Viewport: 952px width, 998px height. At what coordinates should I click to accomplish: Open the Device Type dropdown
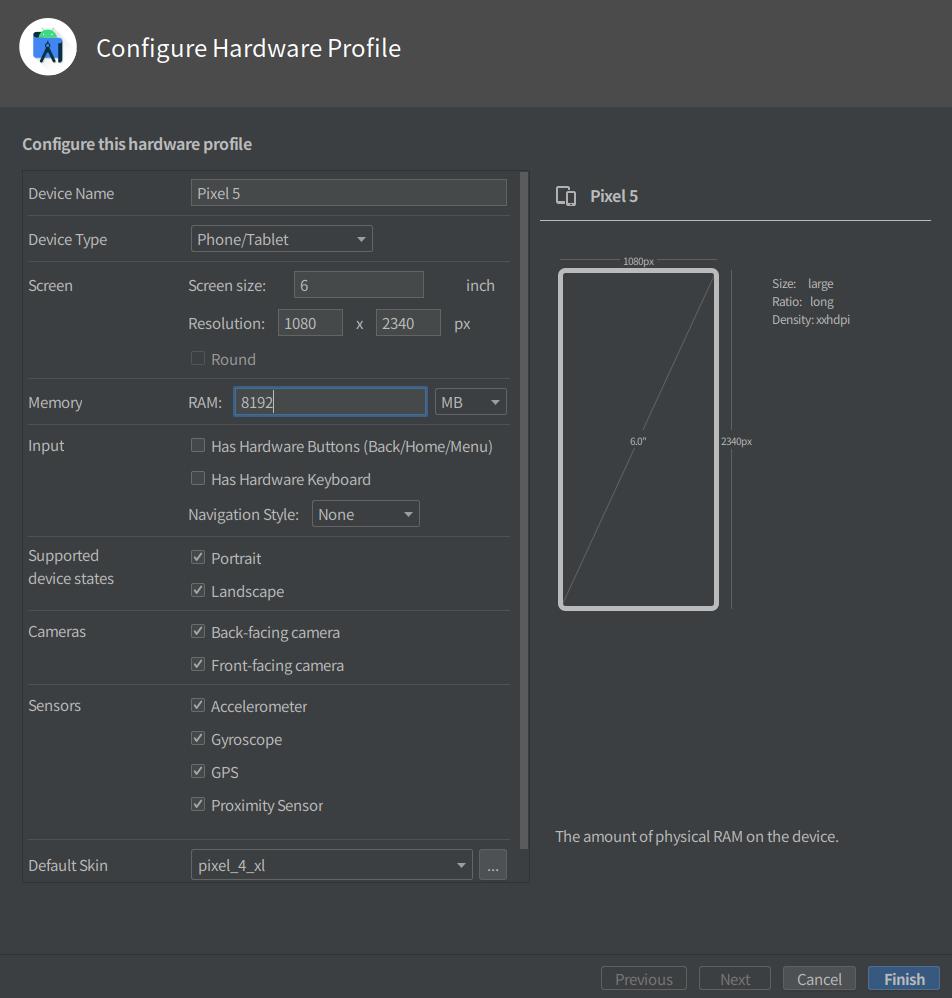pyautogui.click(x=281, y=238)
